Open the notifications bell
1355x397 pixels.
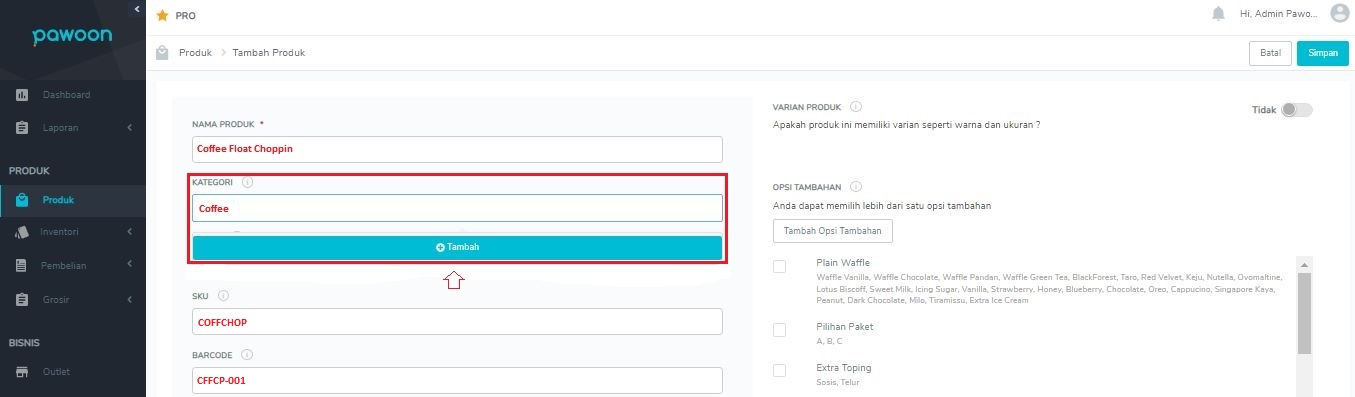click(1218, 14)
